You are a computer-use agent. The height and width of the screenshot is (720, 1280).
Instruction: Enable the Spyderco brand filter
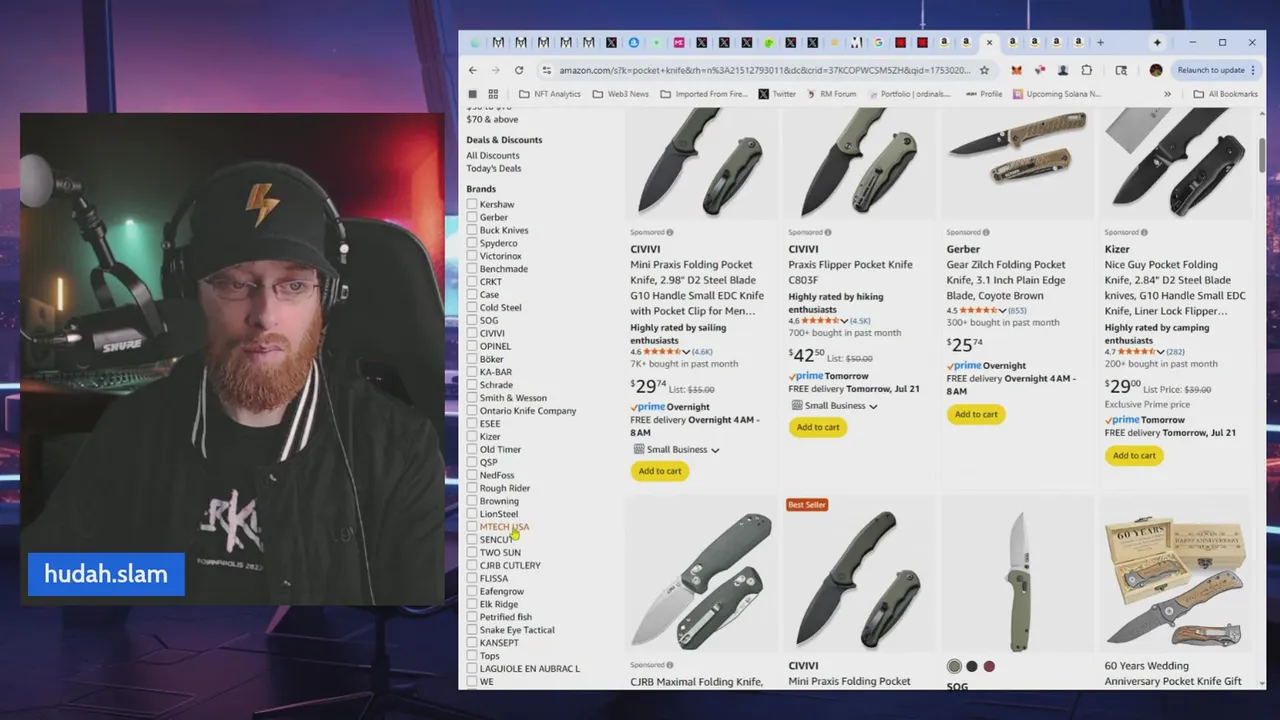tap(472, 243)
